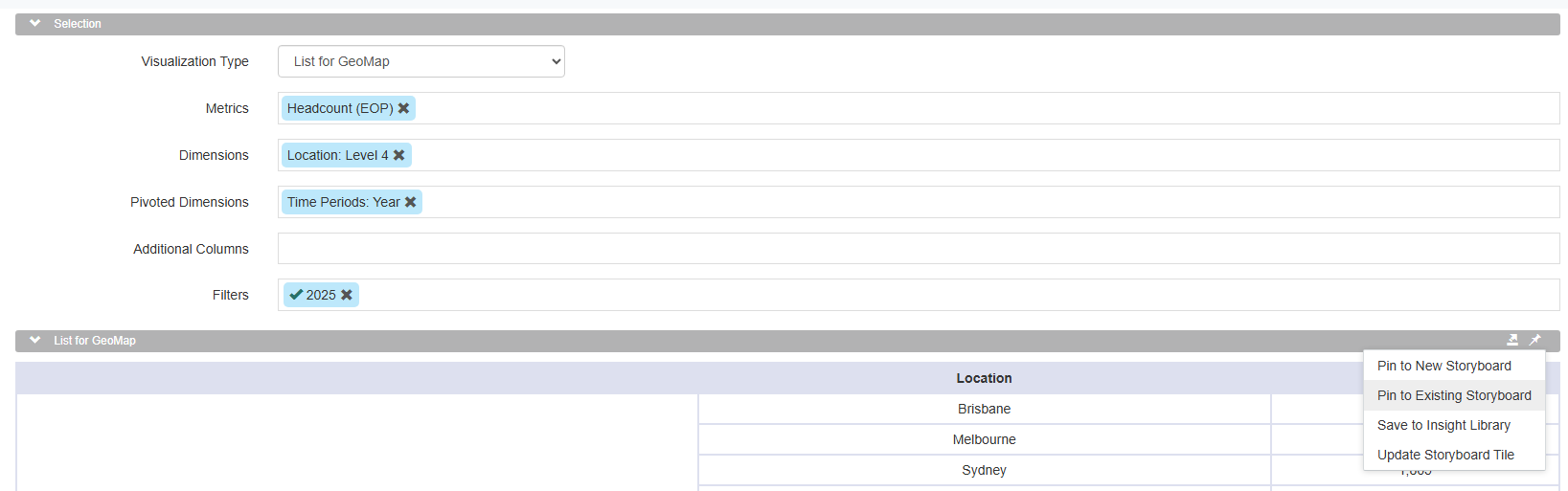This screenshot has height=491, width=1568.
Task: Open the Visualization Type dropdown
Action: 420,61
